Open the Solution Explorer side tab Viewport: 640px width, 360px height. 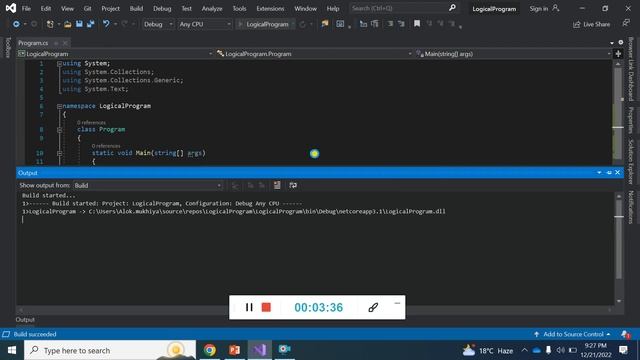pos(631,162)
